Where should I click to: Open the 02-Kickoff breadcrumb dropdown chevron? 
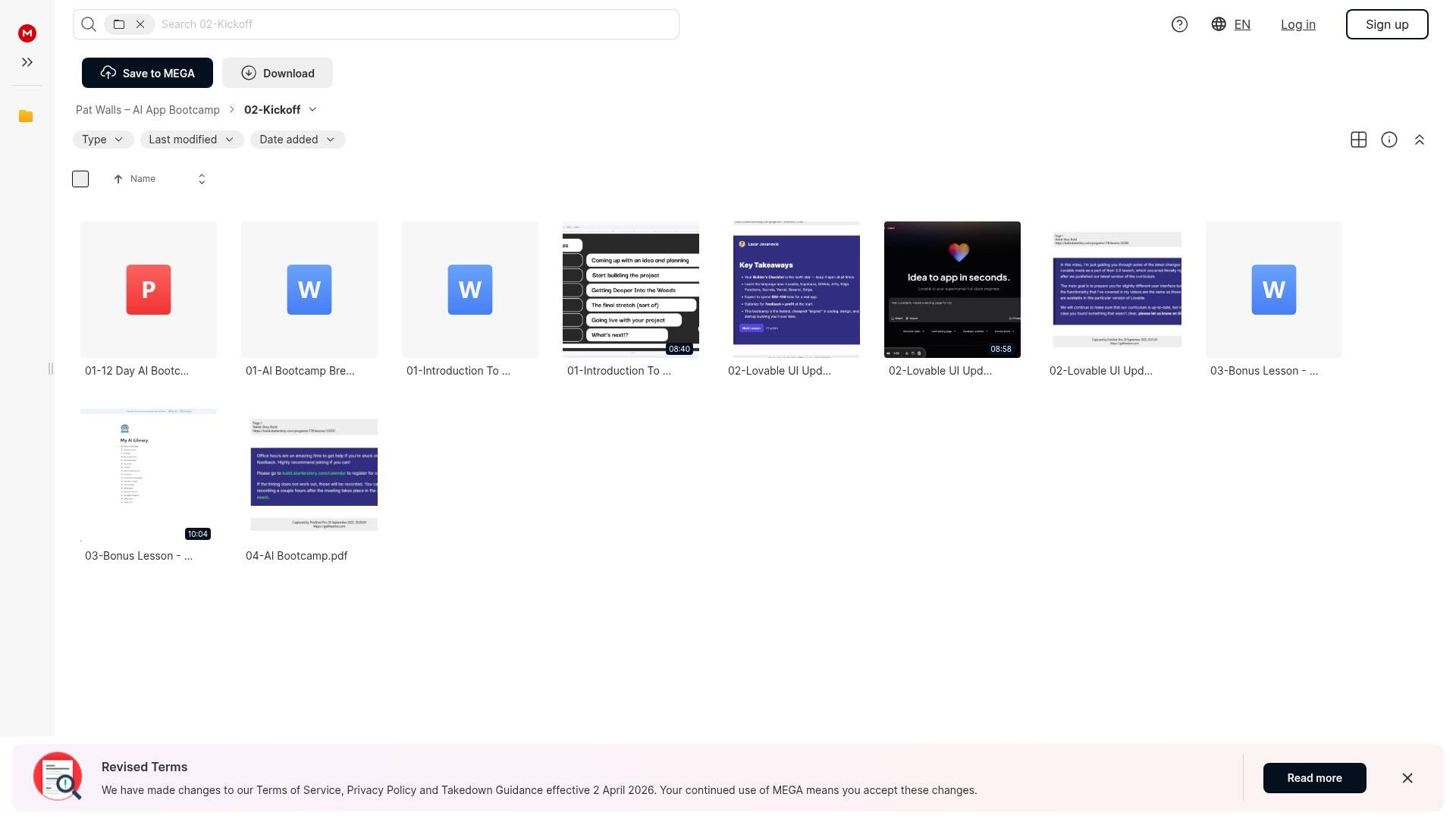click(312, 109)
